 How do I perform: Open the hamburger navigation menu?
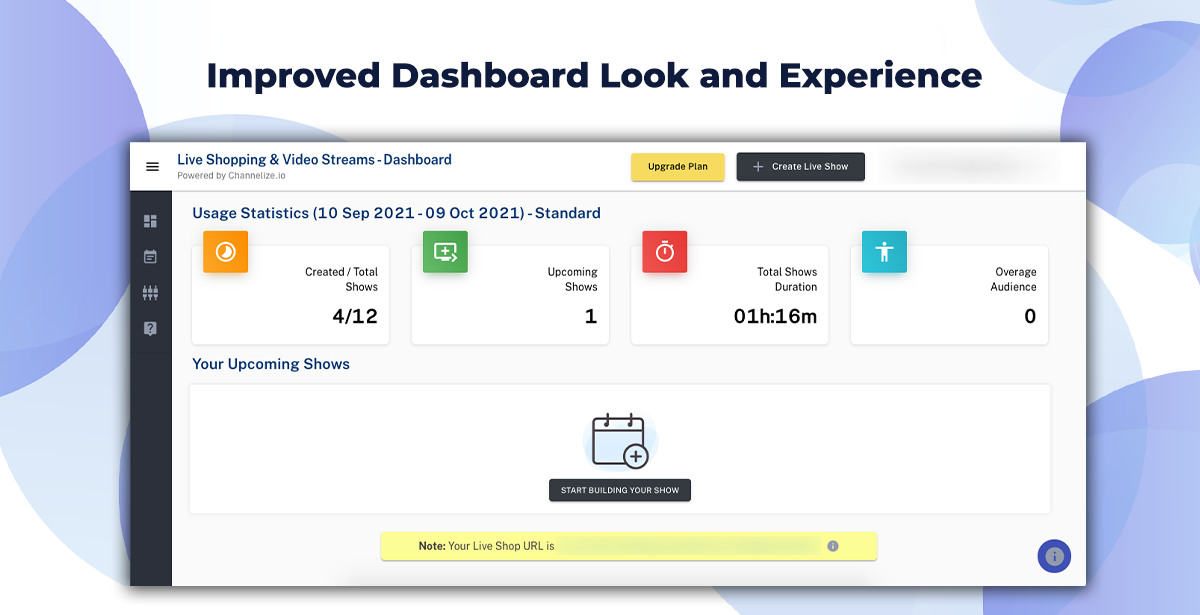coord(152,167)
